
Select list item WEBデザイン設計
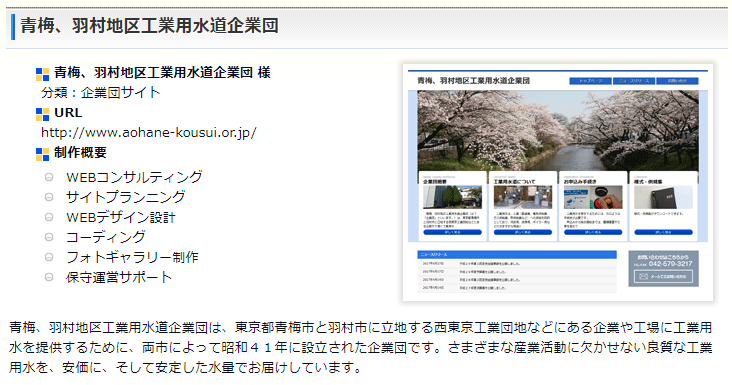point(121,217)
